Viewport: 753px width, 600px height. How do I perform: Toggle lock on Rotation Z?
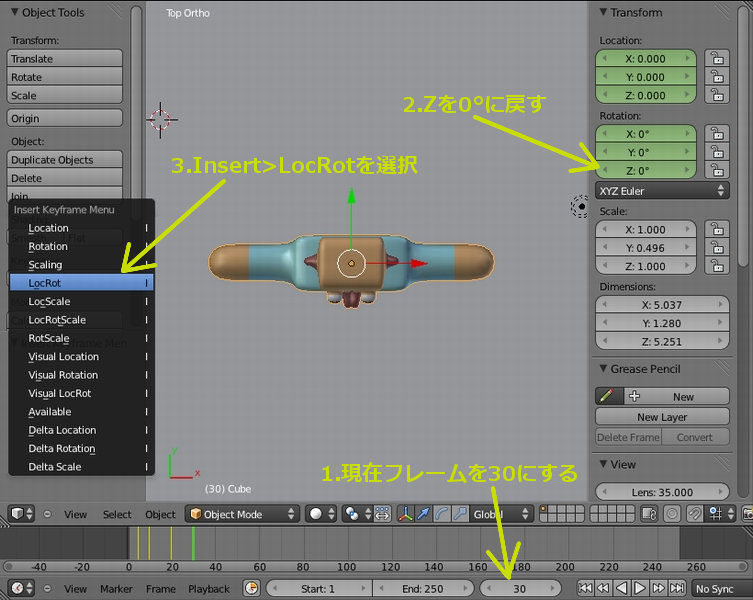click(717, 170)
